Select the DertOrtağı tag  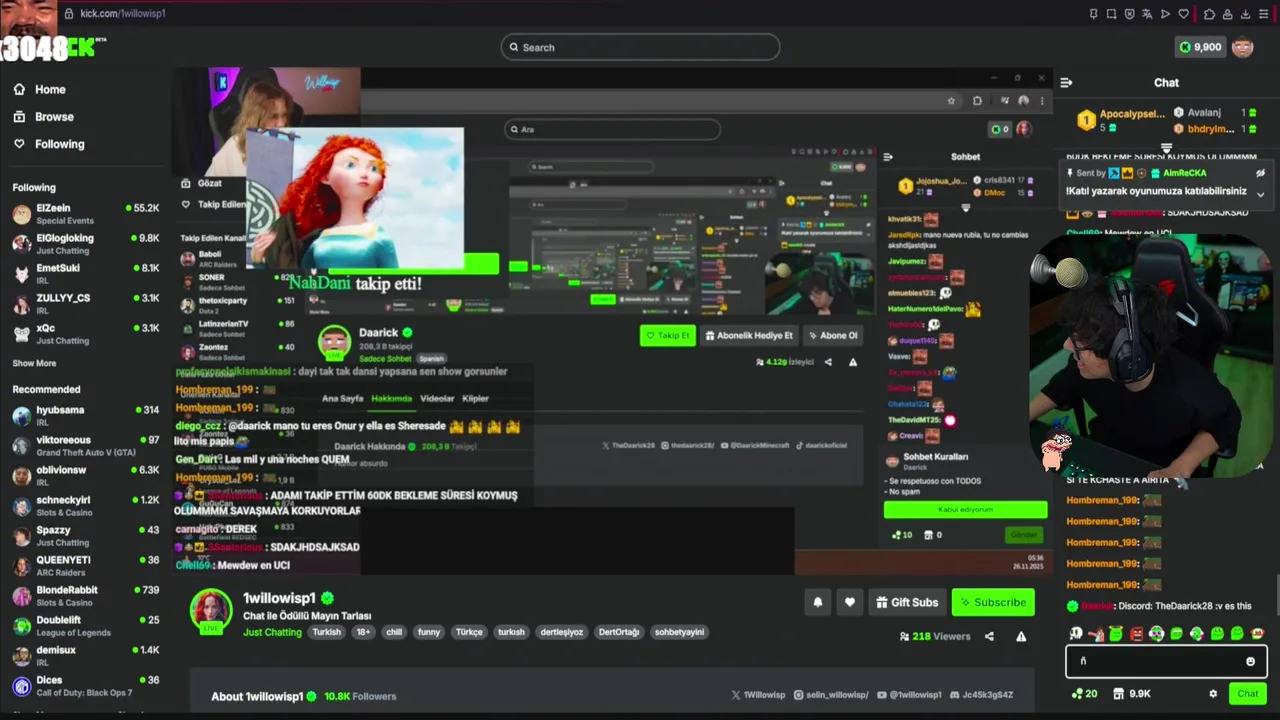[618, 632]
